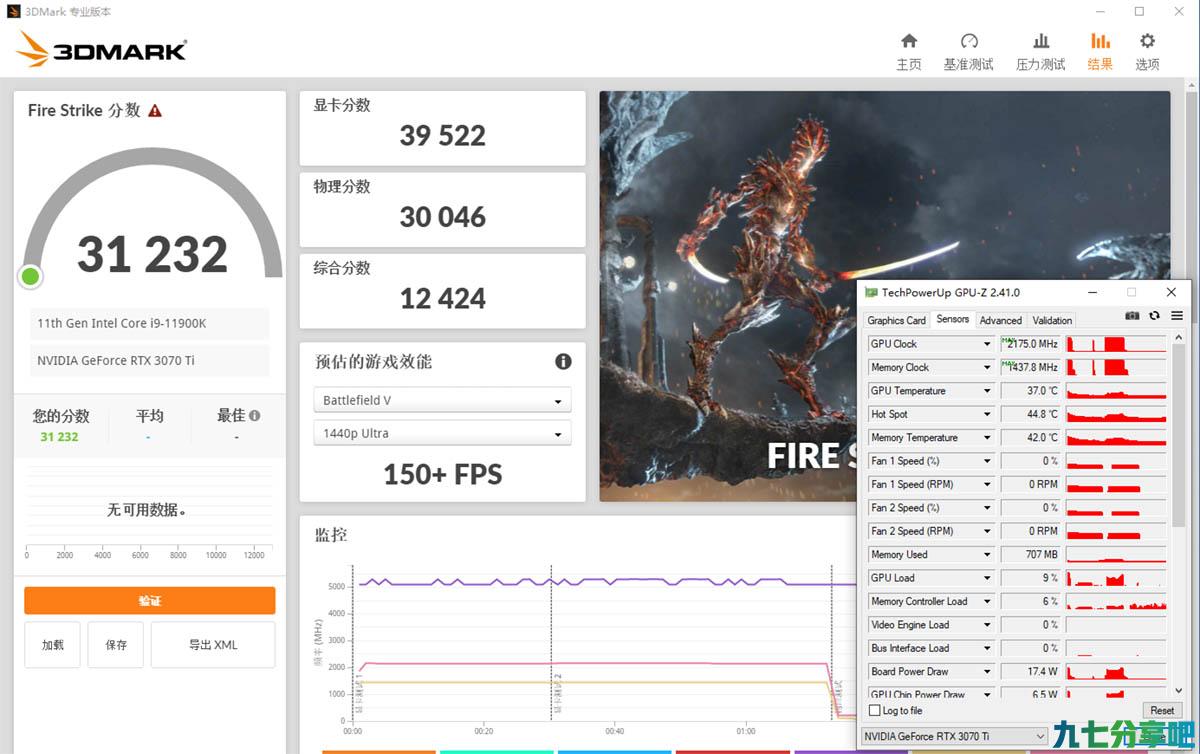Enable the Log to file checkbox

click(875, 710)
